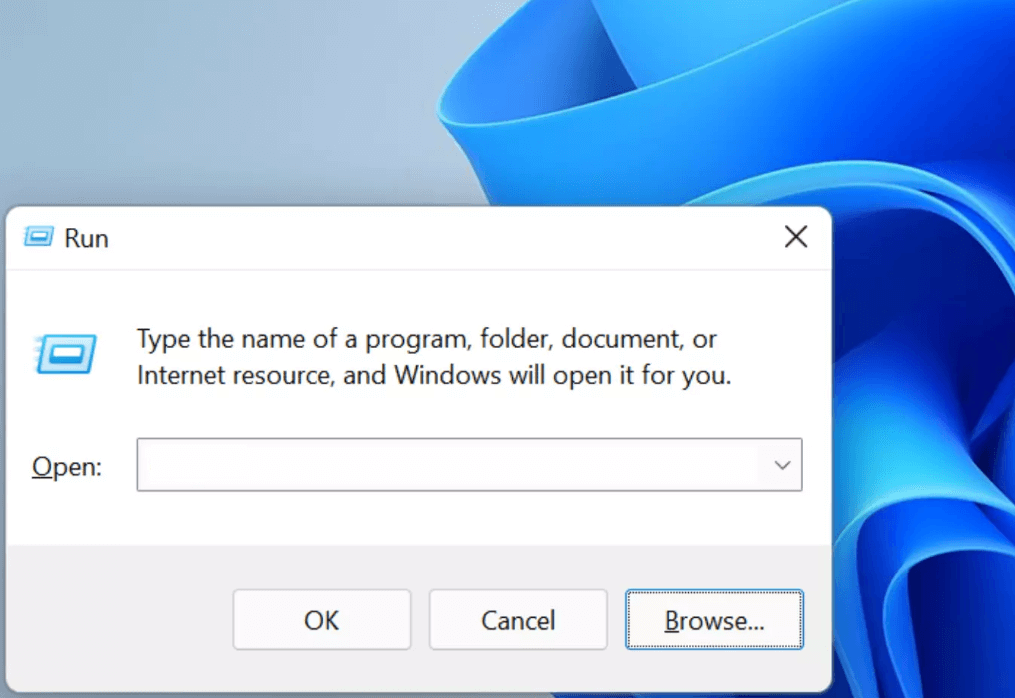Image resolution: width=1015 pixels, height=698 pixels.
Task: Click the 'Run' title text
Action: click(86, 239)
